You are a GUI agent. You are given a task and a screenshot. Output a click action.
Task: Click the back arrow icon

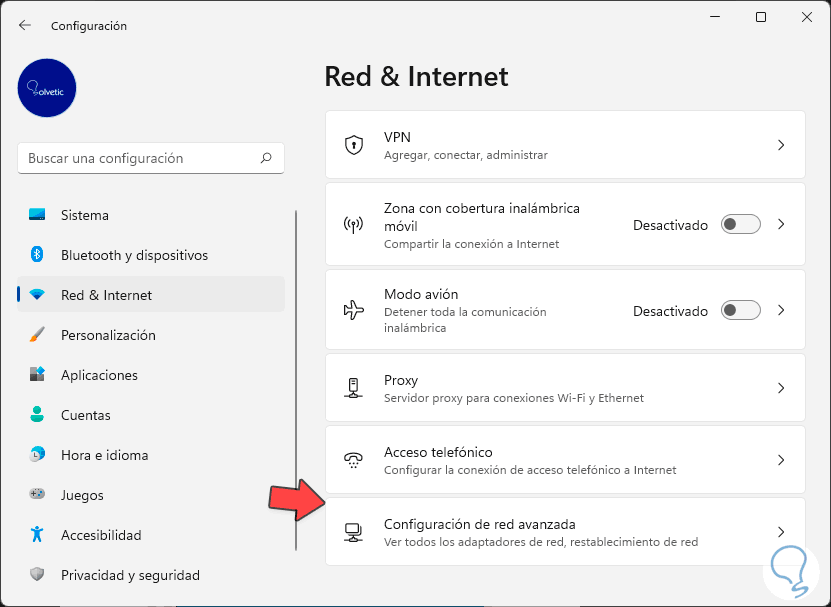(25, 25)
